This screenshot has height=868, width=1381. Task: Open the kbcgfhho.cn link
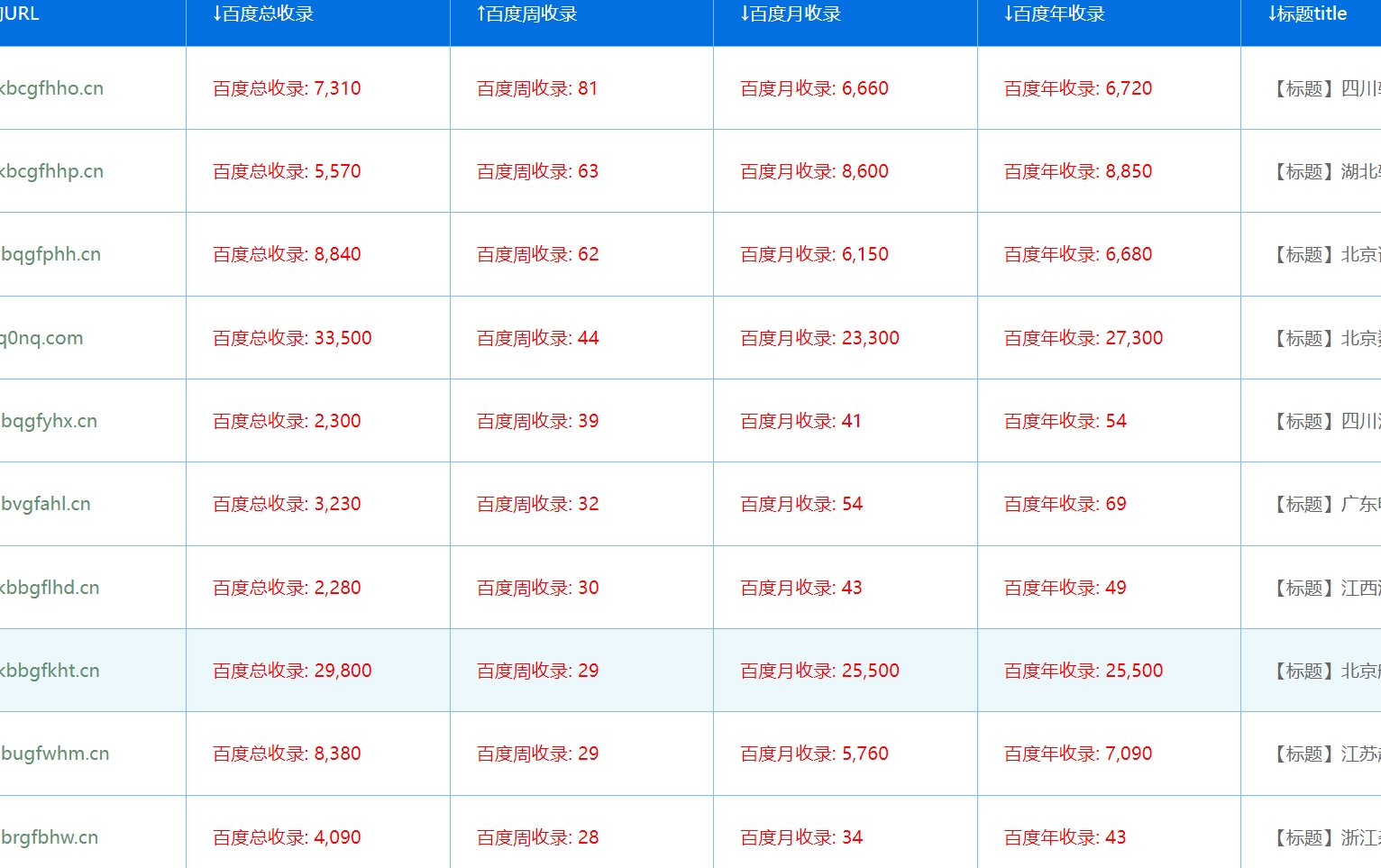tap(51, 88)
